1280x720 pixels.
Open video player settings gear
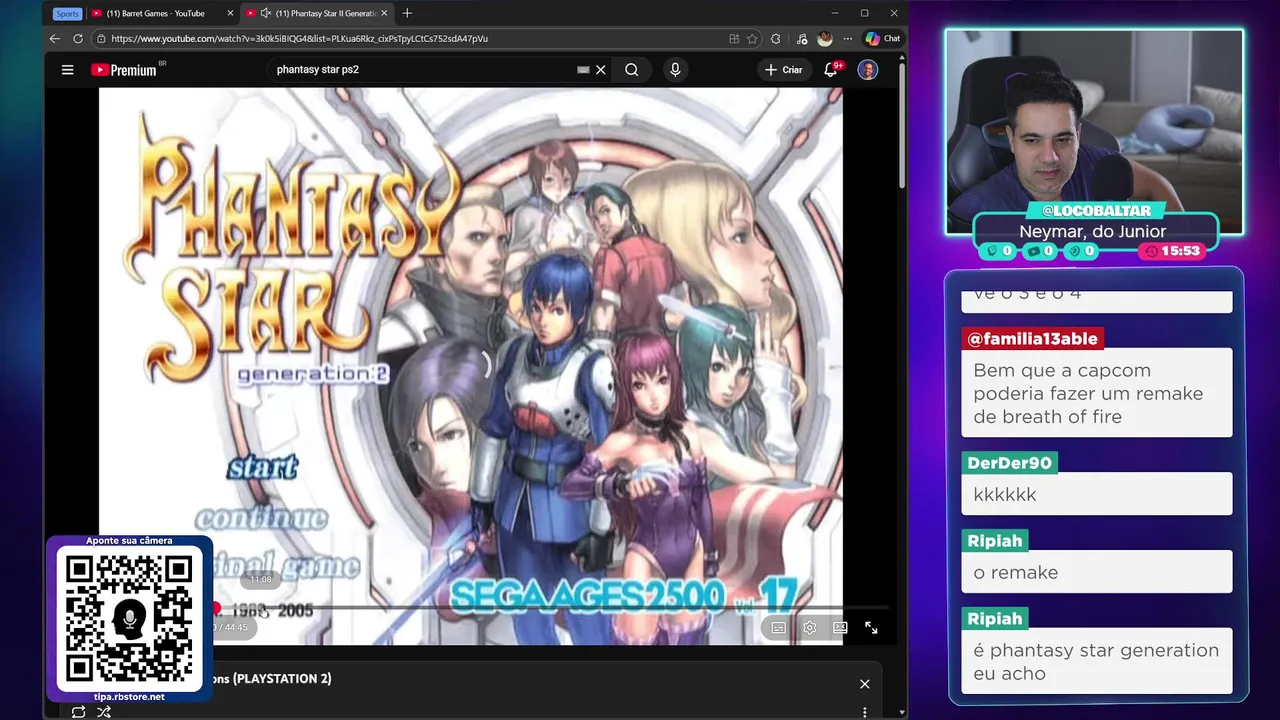point(810,628)
